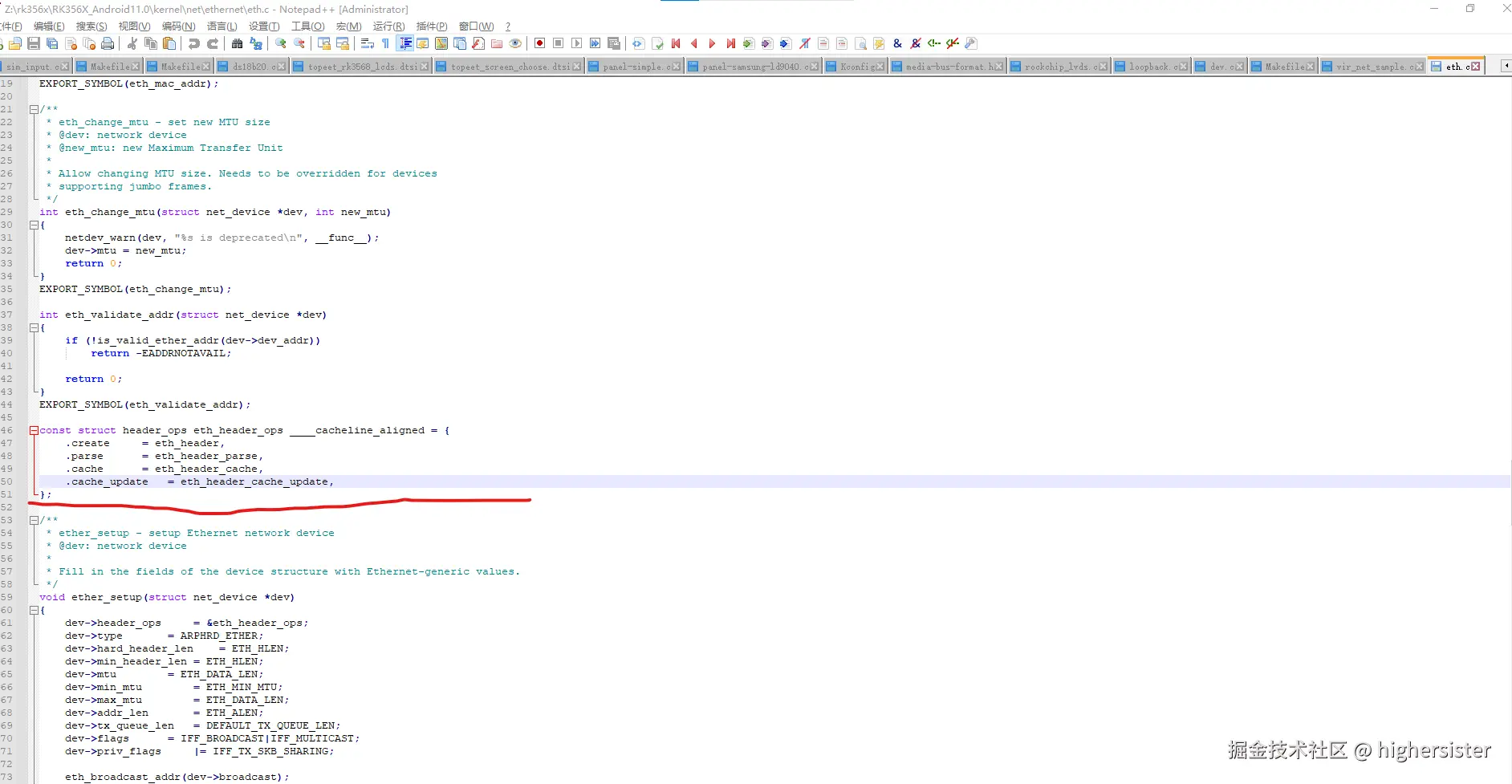The height and width of the screenshot is (784, 1512).
Task: Start macro recording with the red dot
Action: (540, 43)
